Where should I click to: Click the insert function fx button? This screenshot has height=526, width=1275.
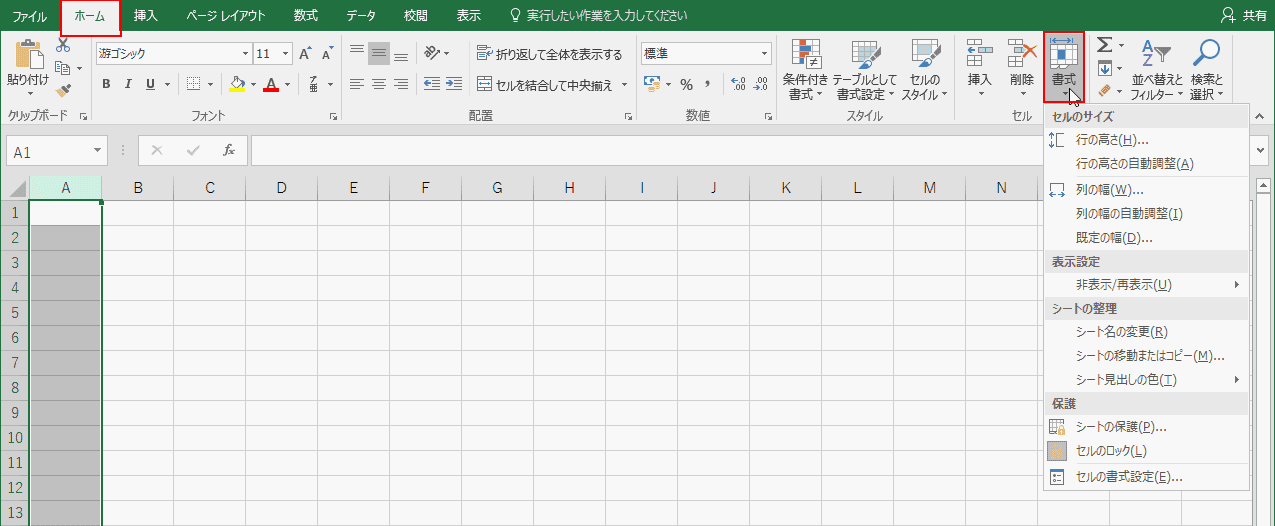point(229,150)
